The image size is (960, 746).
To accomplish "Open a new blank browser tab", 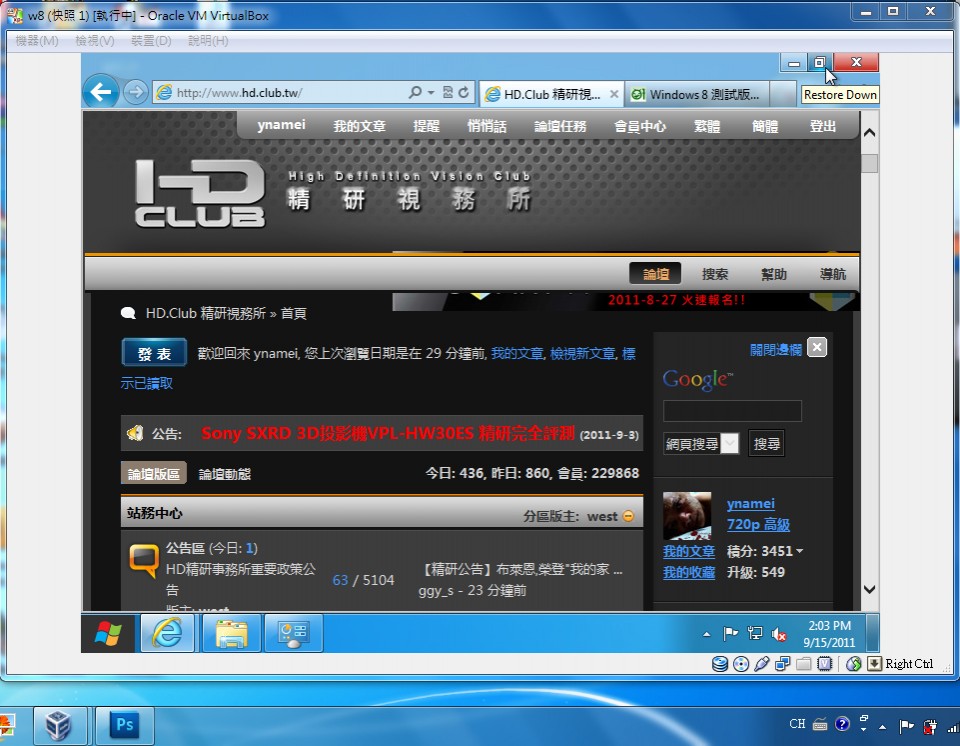I will 782,94.
